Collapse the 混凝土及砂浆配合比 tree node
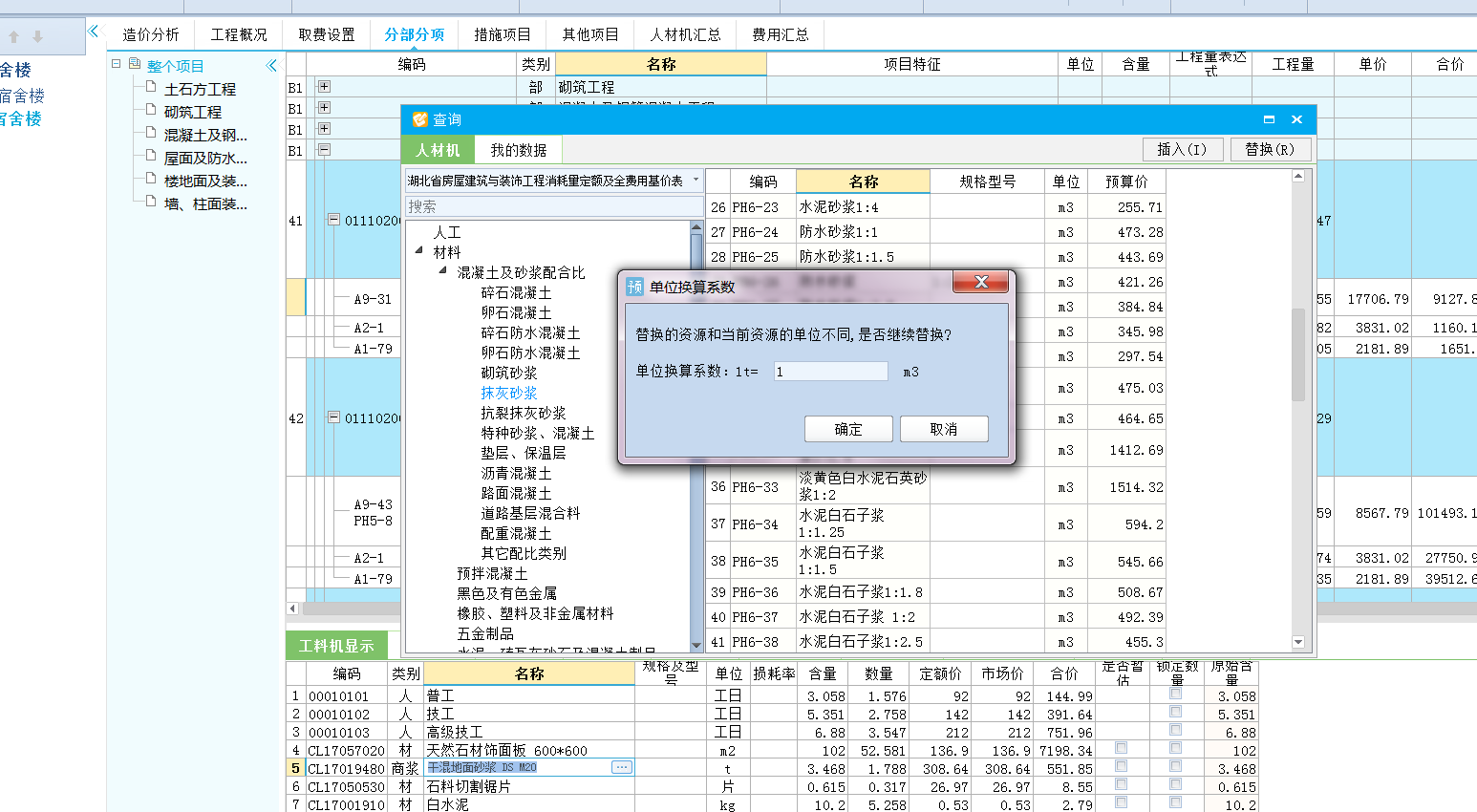 (443, 271)
